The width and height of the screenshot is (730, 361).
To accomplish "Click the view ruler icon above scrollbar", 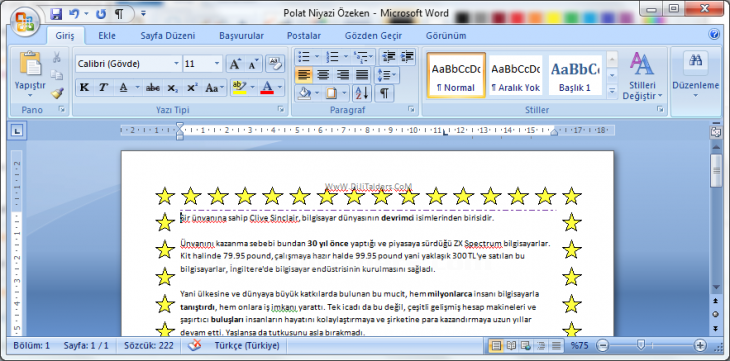I will [716, 132].
